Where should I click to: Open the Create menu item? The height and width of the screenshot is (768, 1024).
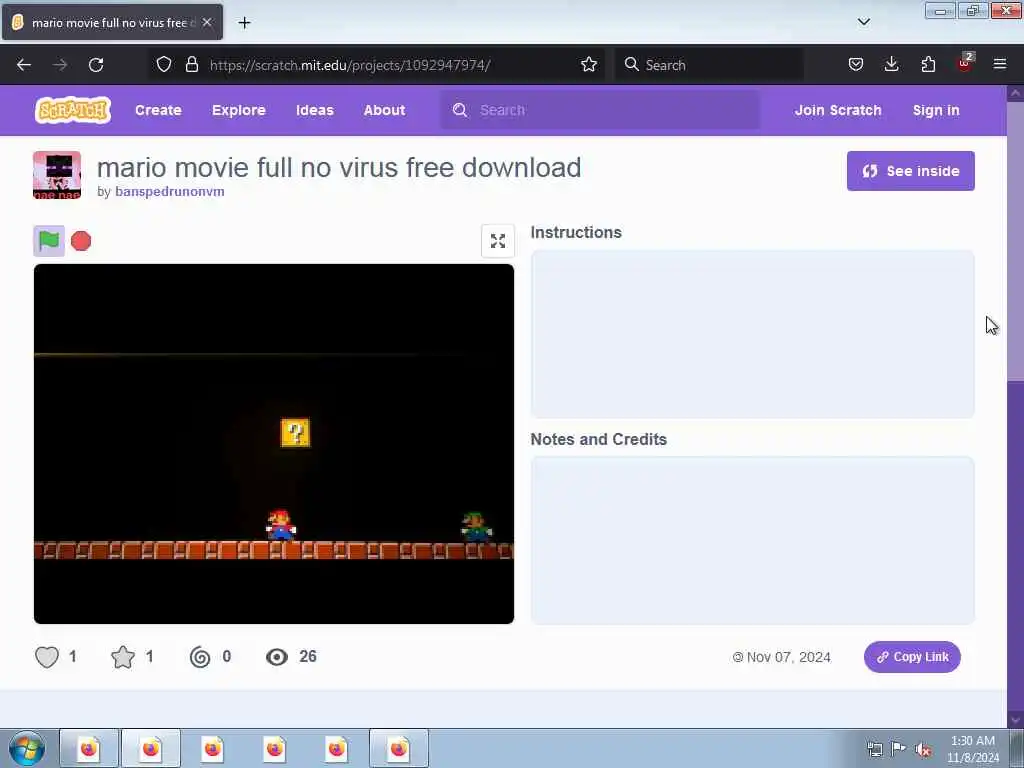tap(158, 110)
